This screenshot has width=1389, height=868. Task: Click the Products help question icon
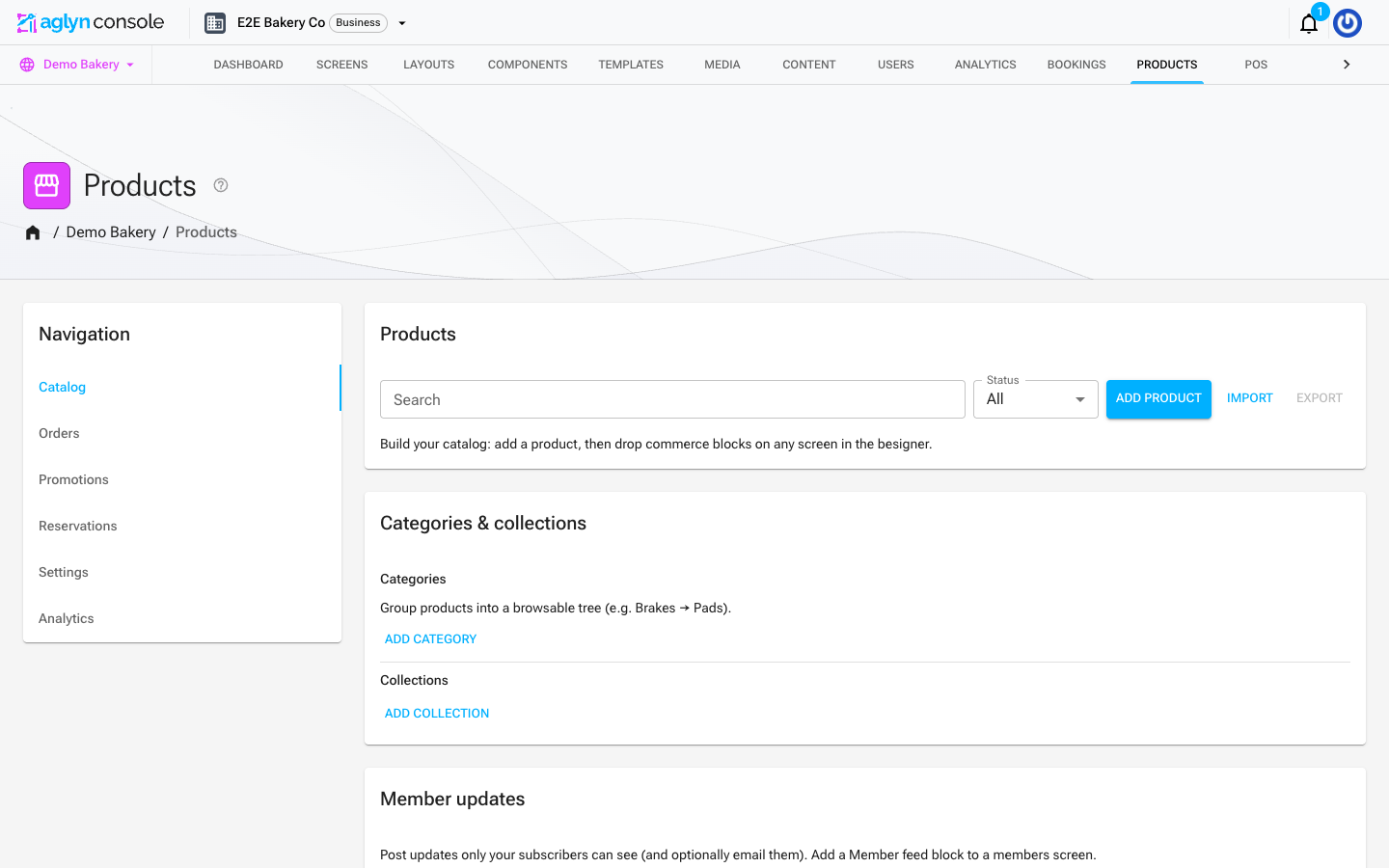point(221,185)
